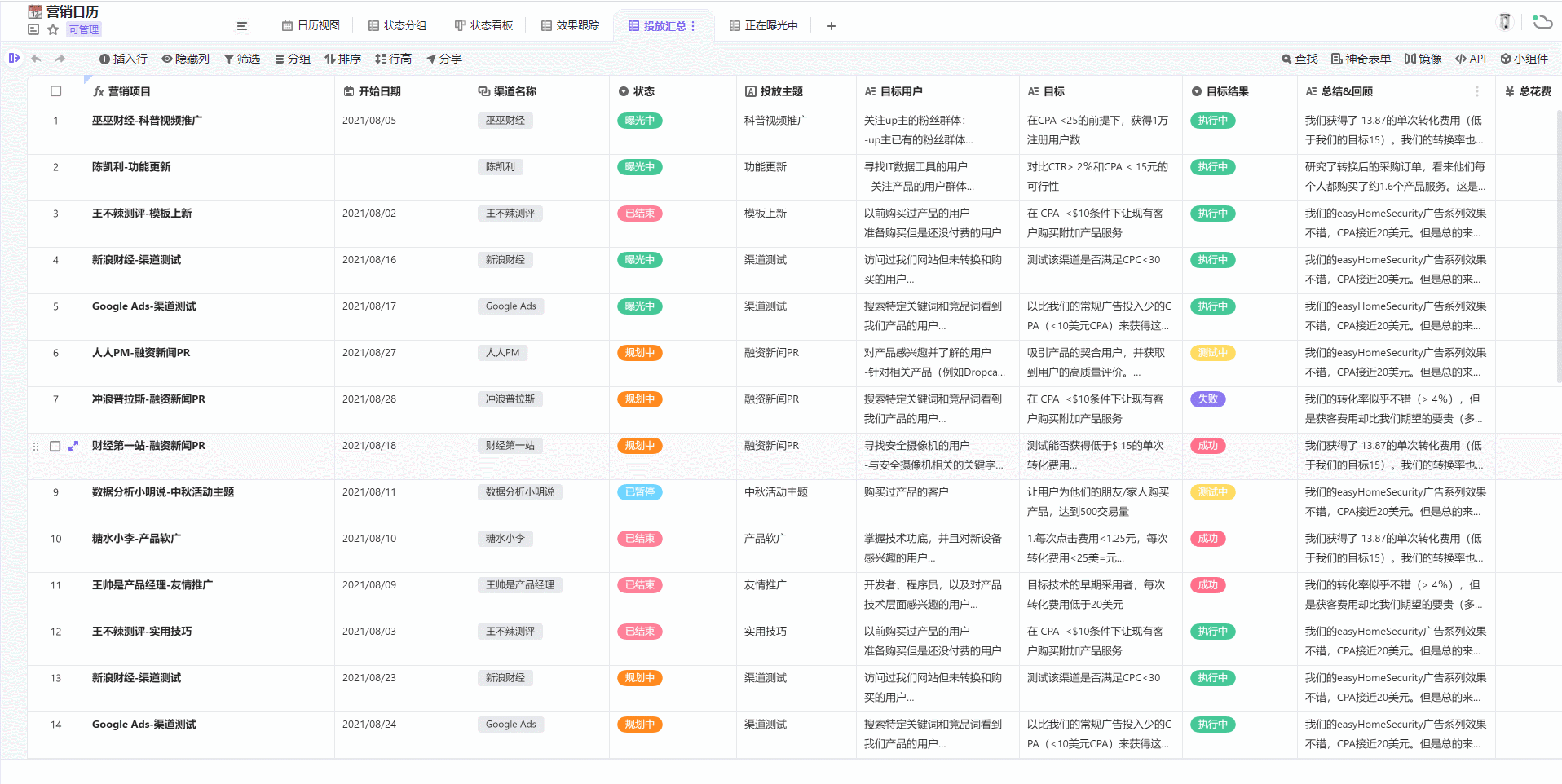1562x784 pixels.
Task: Toggle the select-all checkbox in header
Action: [x=55, y=91]
